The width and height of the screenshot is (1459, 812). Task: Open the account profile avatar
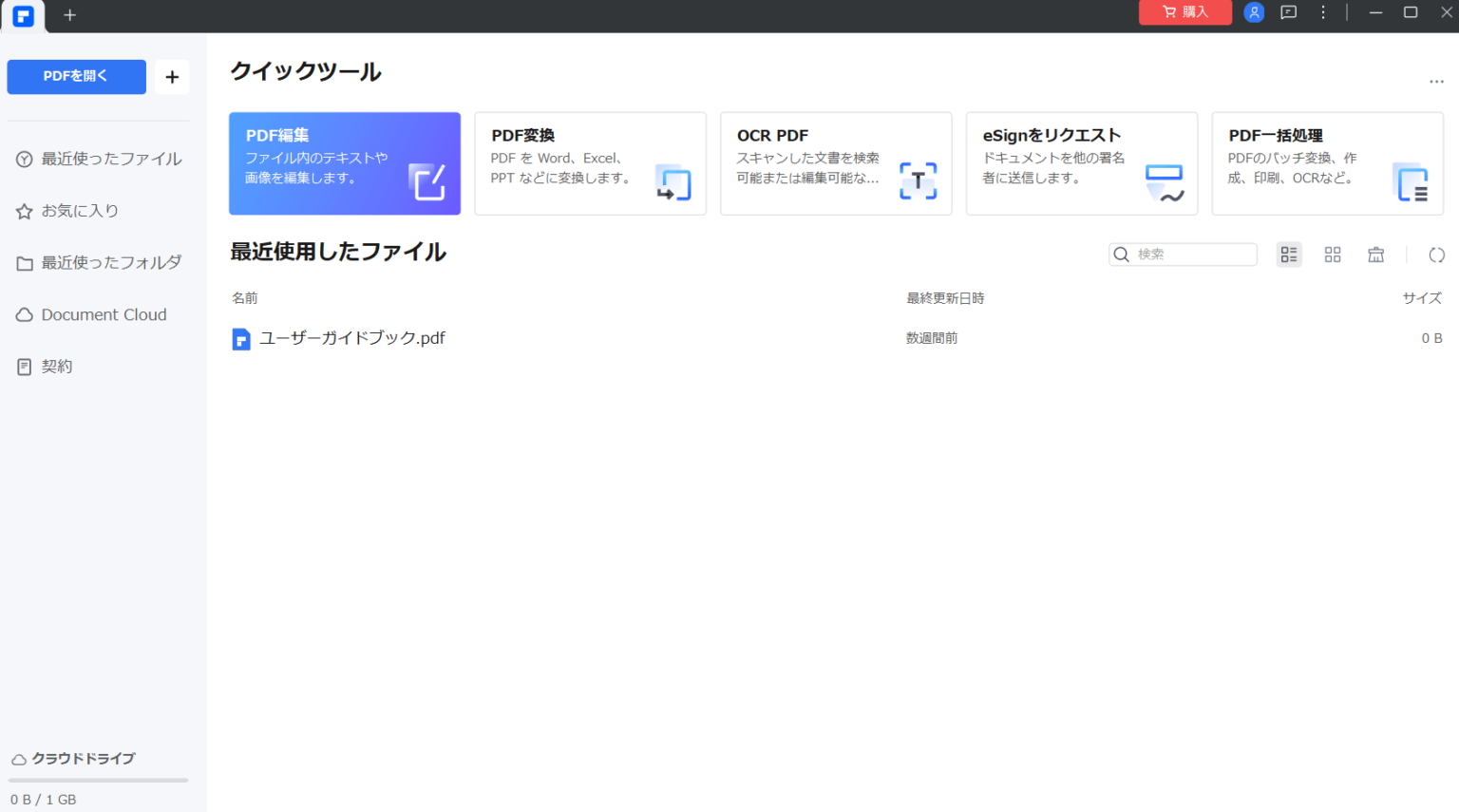(x=1254, y=12)
